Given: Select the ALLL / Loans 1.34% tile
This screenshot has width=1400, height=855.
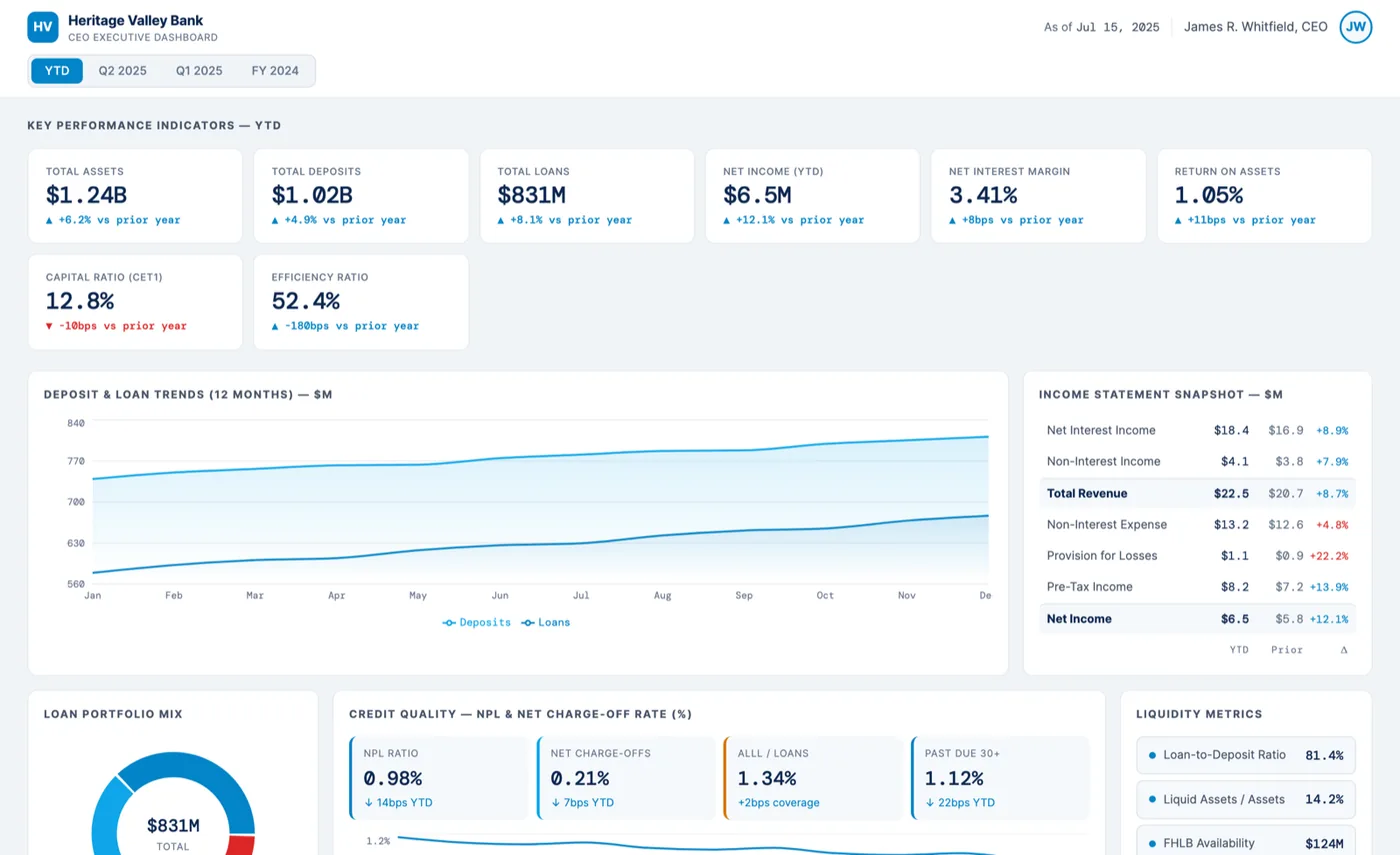Looking at the screenshot, I should (813, 778).
